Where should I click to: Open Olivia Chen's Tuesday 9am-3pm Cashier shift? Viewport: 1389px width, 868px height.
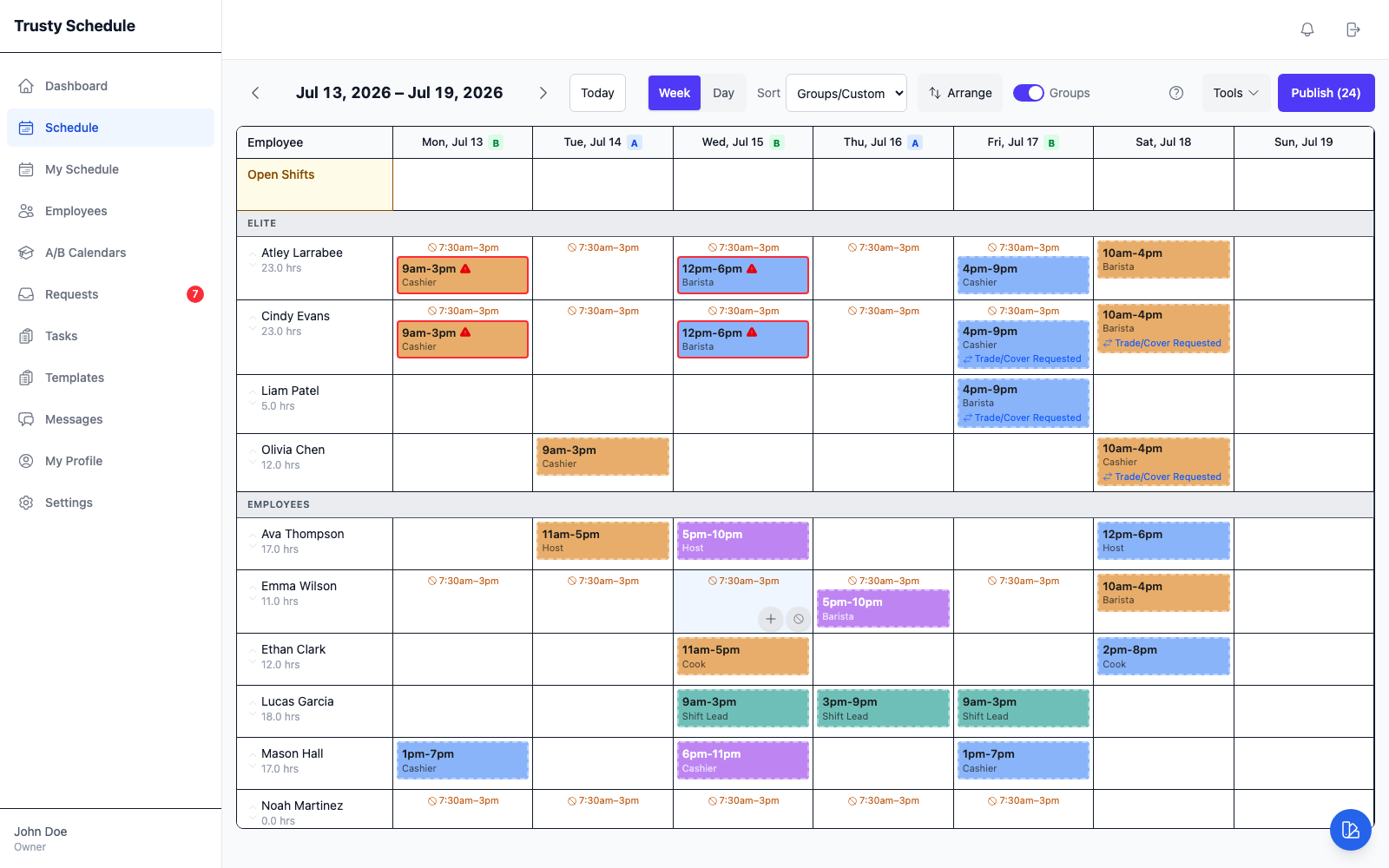pyautogui.click(x=602, y=457)
